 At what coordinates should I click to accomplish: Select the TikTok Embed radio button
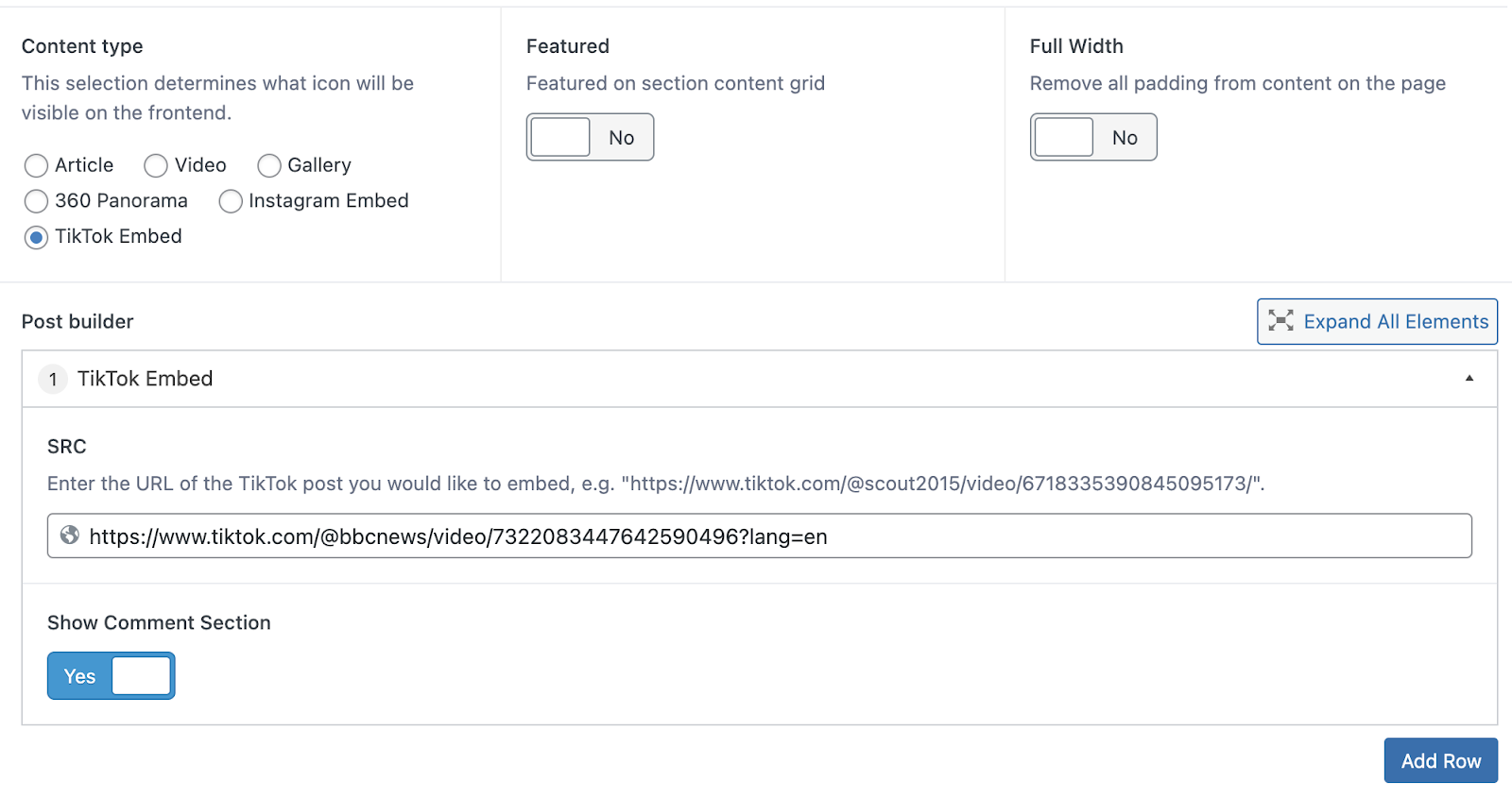click(36, 237)
